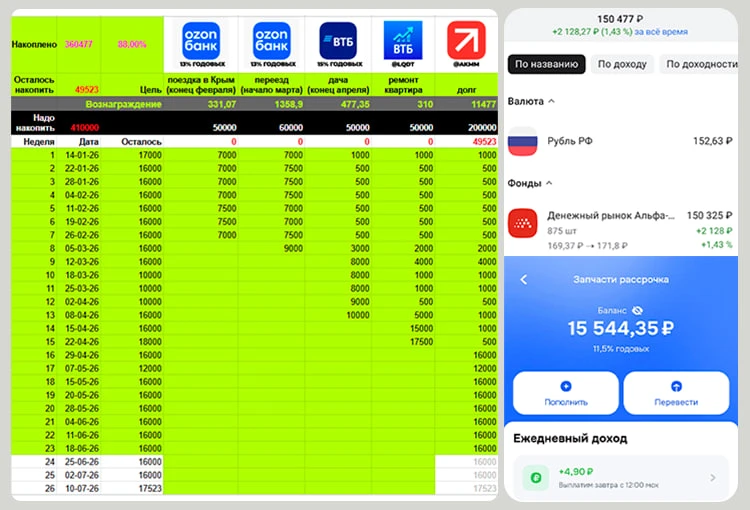Click the VTB investment chart logo
This screenshot has width=750, height=510.
coord(403,40)
